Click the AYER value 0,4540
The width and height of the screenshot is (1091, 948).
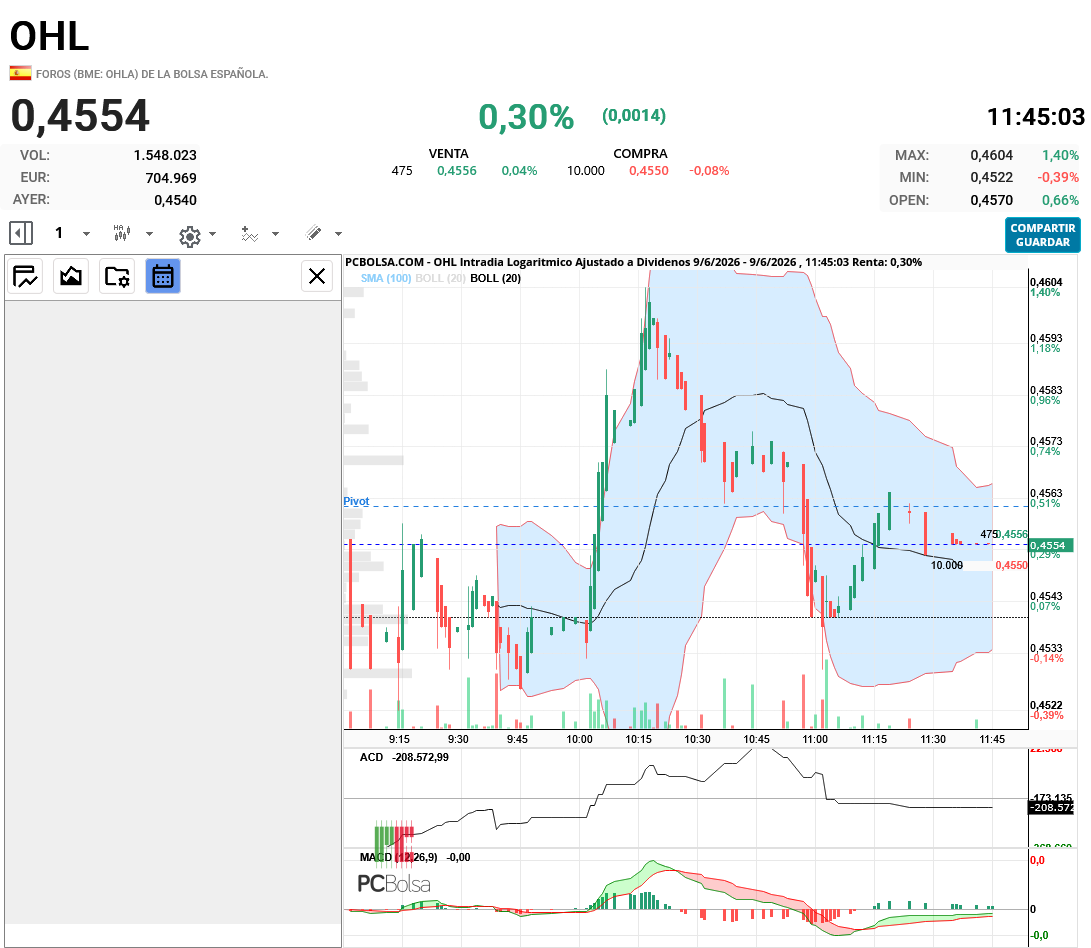pos(175,200)
